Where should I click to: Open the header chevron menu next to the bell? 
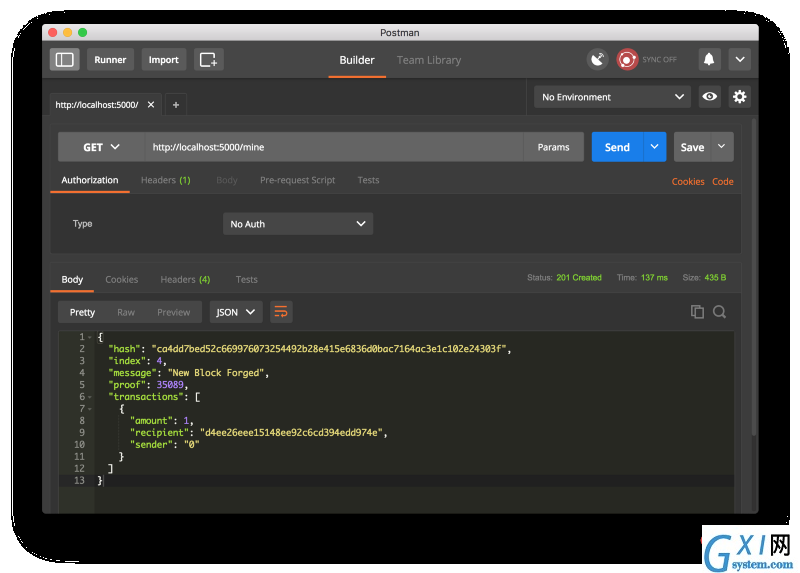740,60
